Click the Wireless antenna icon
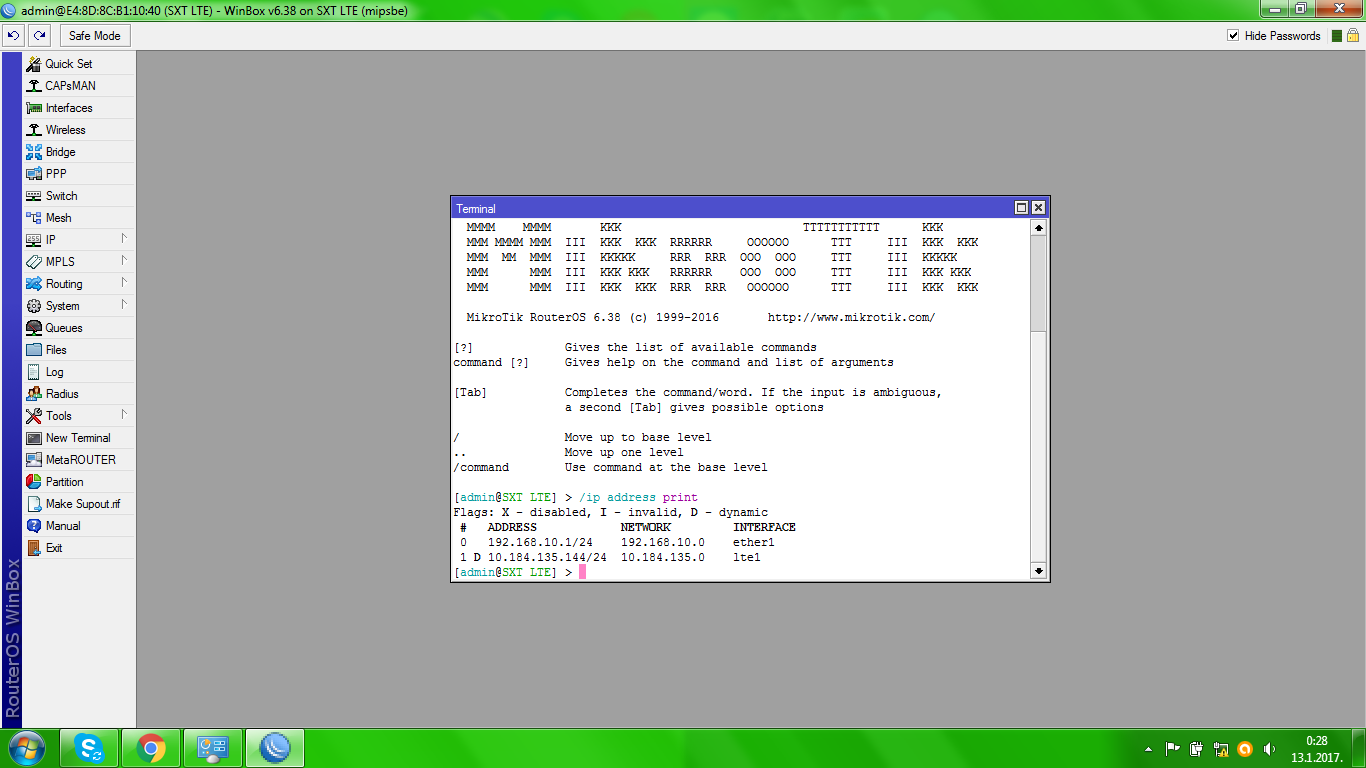Viewport: 1366px width, 768px height. [34, 130]
